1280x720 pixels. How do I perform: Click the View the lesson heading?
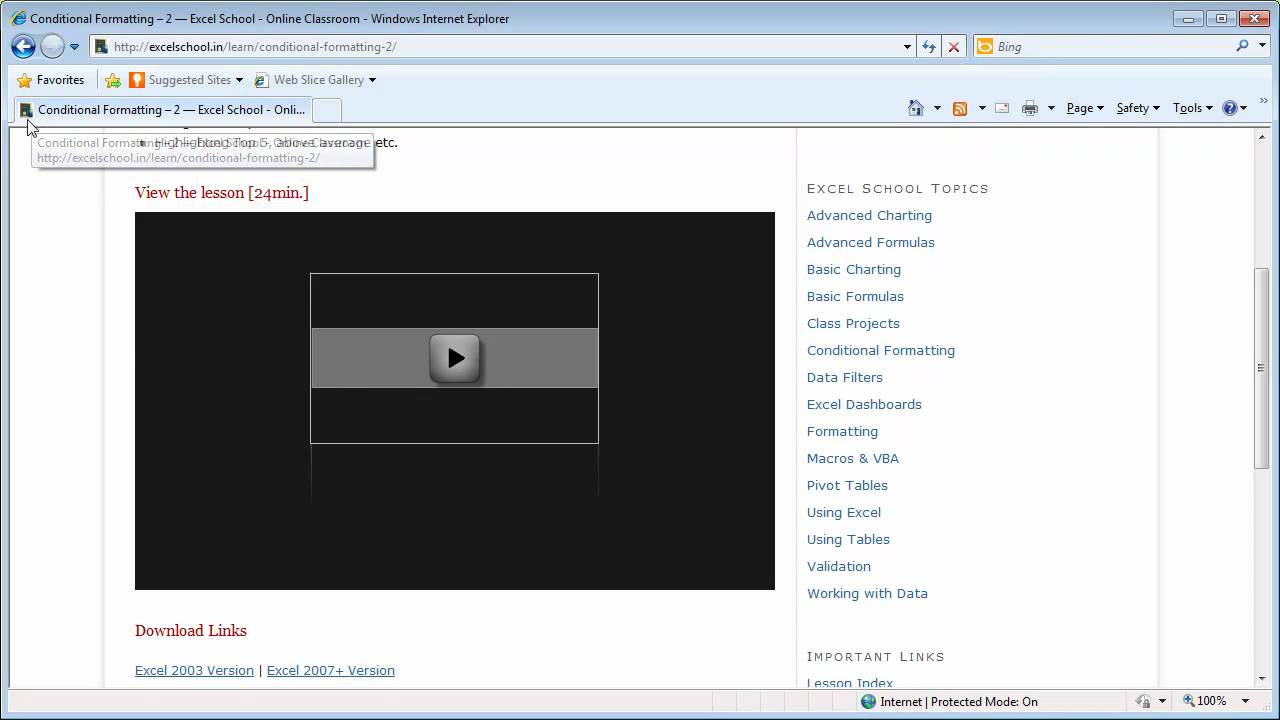[222, 193]
